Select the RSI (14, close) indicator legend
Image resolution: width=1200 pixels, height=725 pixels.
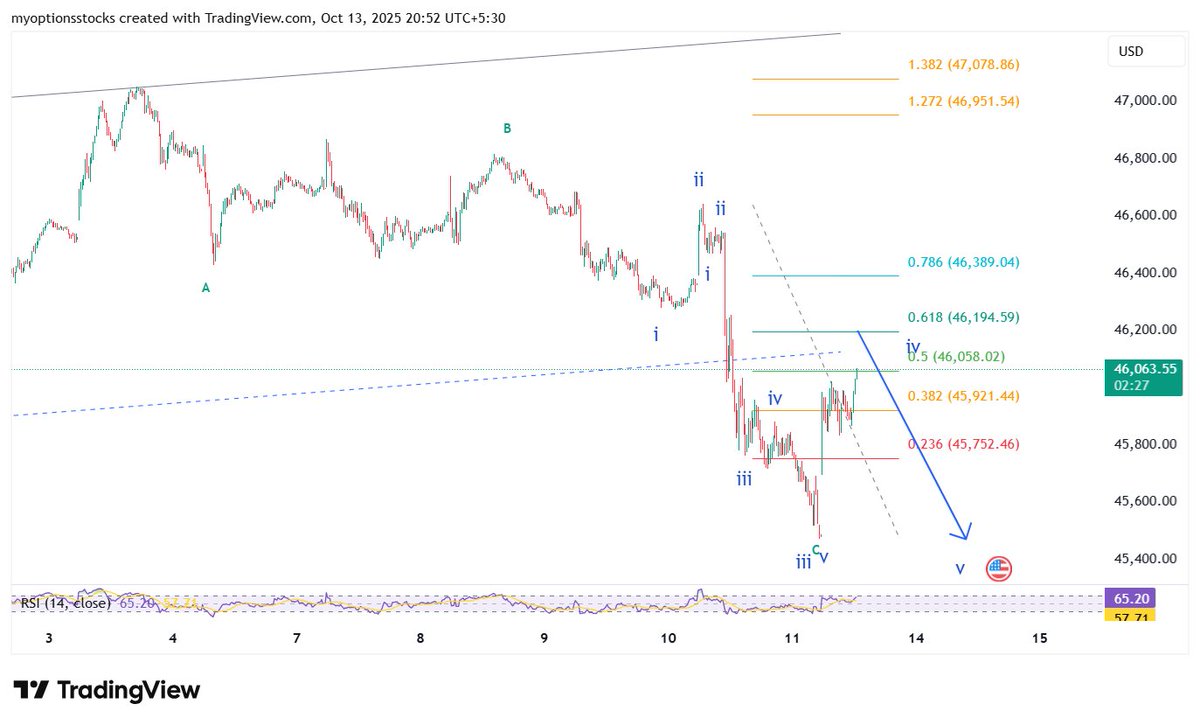pos(66,603)
